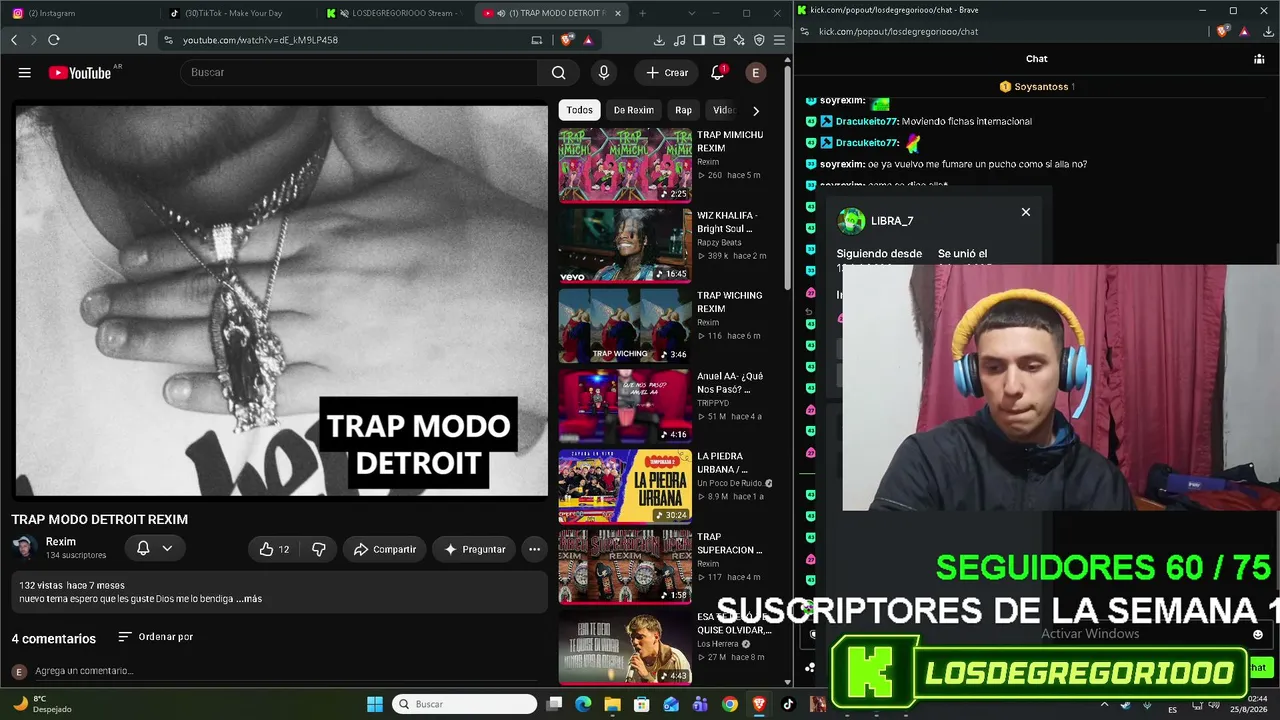Open the Brave VPN shield icon
The width and height of the screenshot is (1280, 720).
pos(760,40)
